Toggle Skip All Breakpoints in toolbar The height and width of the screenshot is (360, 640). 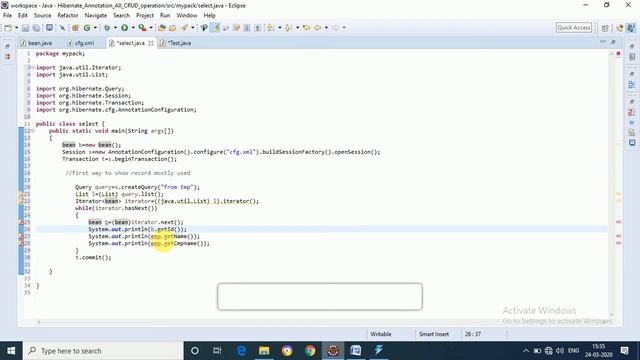(x=62, y=28)
